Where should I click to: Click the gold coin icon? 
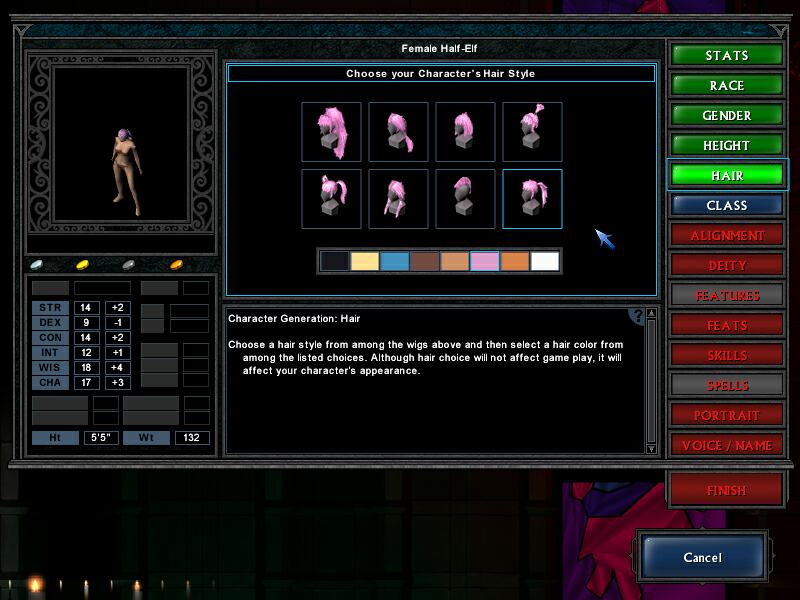83,265
